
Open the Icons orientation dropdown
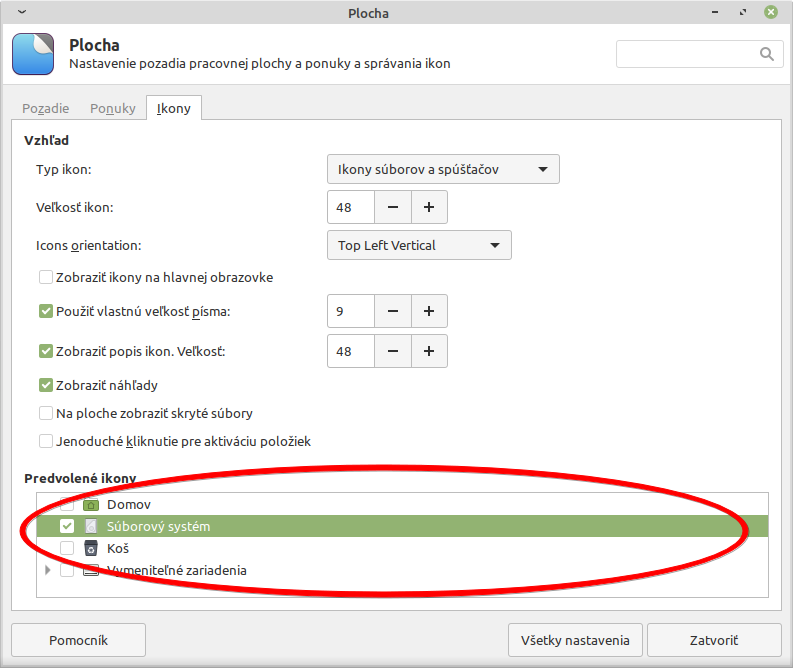click(419, 245)
